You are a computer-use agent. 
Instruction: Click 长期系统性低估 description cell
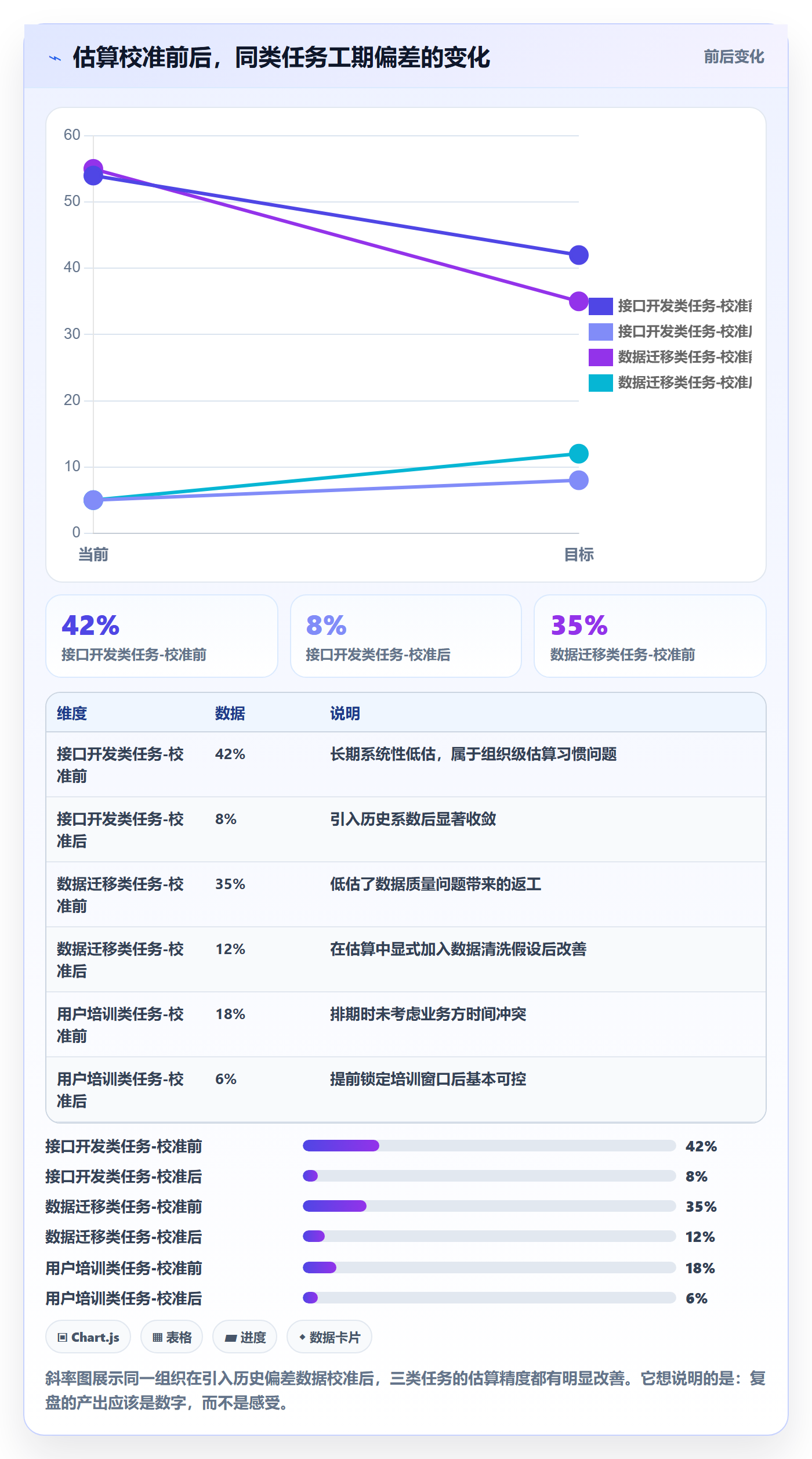pyautogui.click(x=473, y=754)
